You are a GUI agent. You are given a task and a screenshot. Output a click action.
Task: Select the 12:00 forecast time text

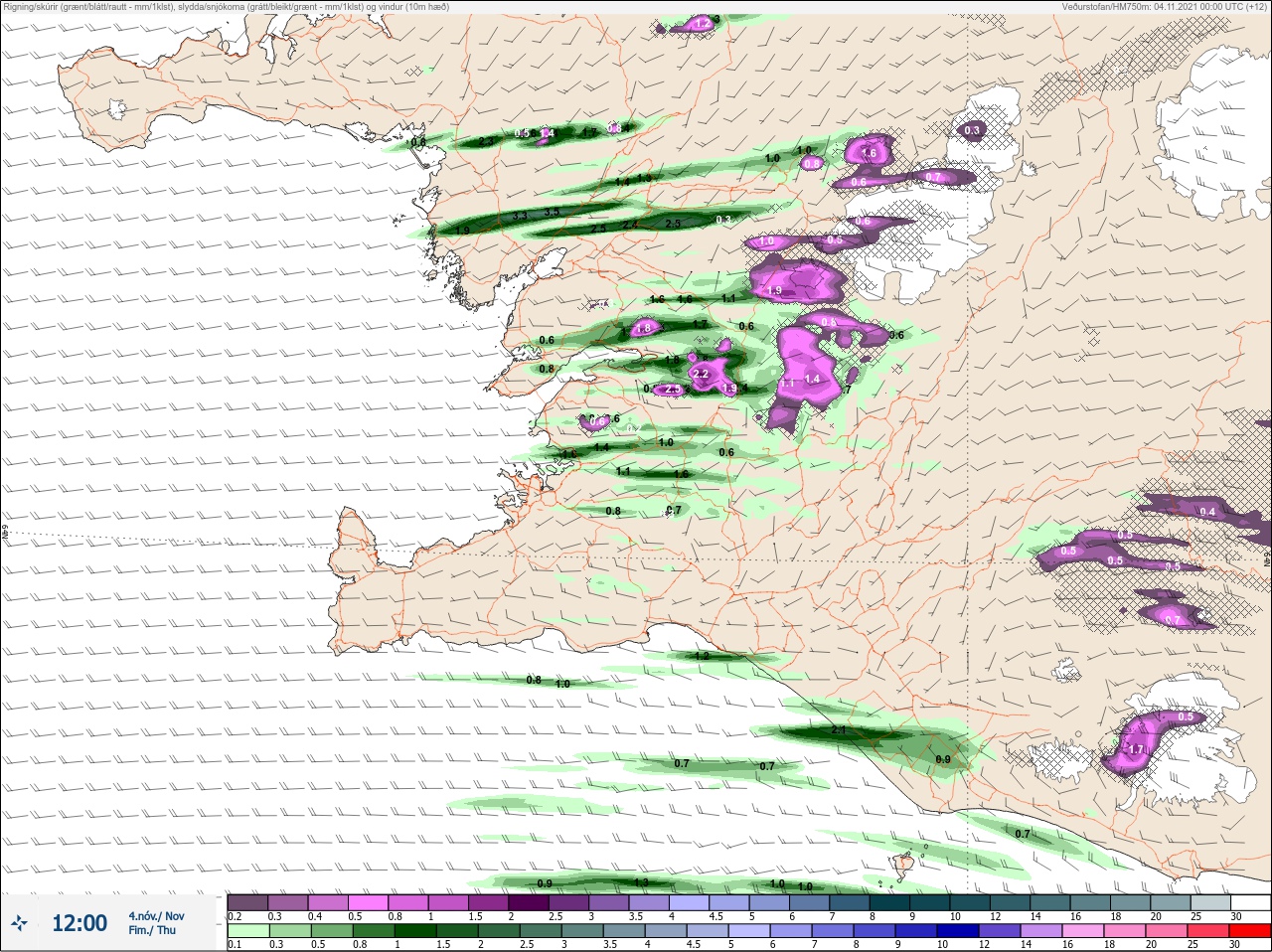79,923
